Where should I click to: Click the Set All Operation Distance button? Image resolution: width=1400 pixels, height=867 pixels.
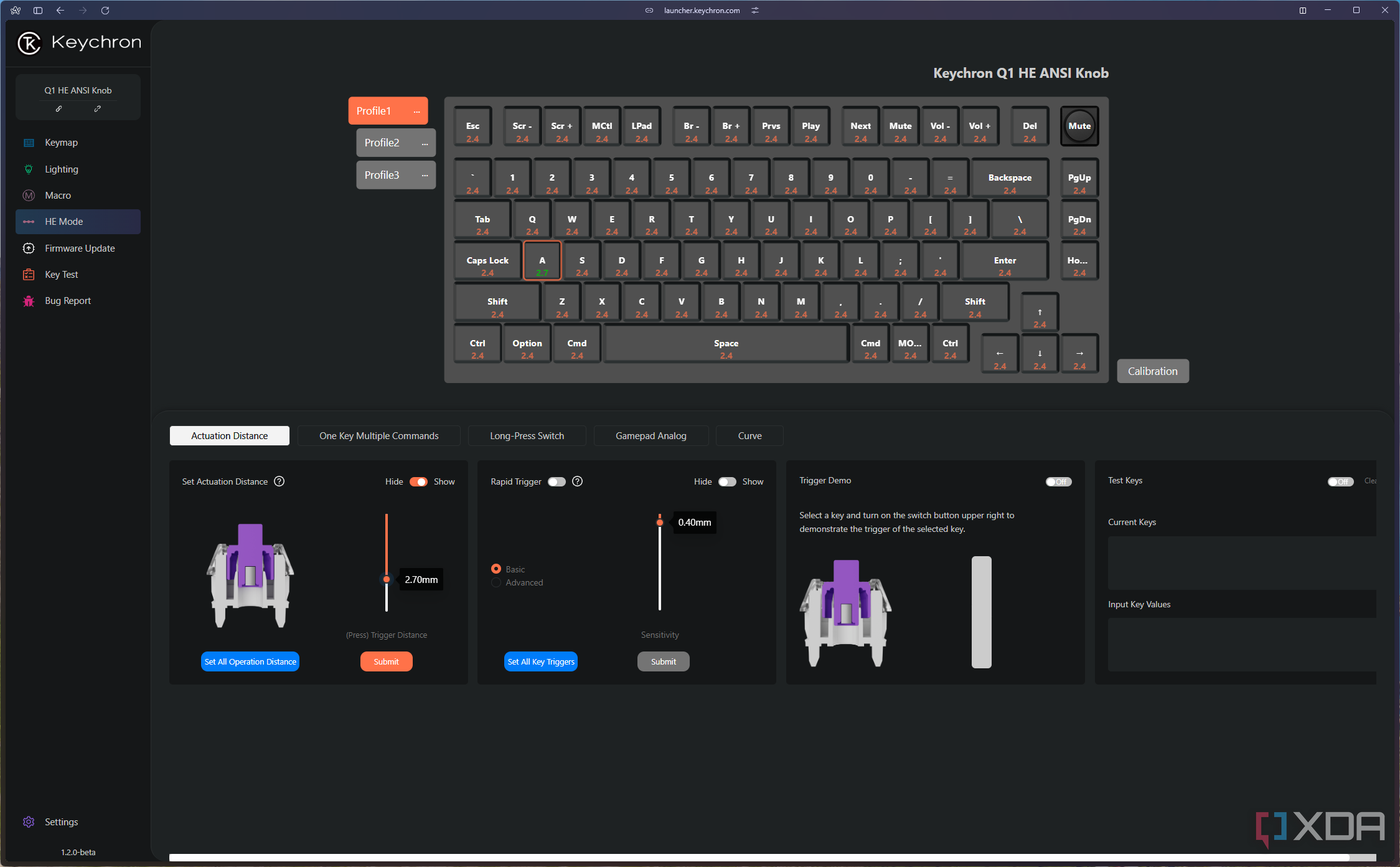click(x=250, y=661)
